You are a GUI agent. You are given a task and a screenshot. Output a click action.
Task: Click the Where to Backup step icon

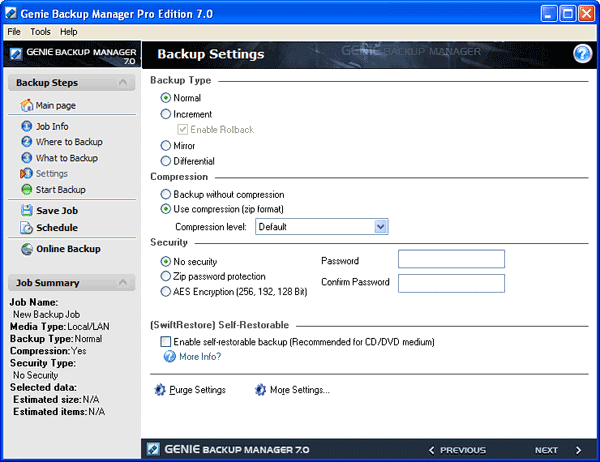tap(26, 142)
